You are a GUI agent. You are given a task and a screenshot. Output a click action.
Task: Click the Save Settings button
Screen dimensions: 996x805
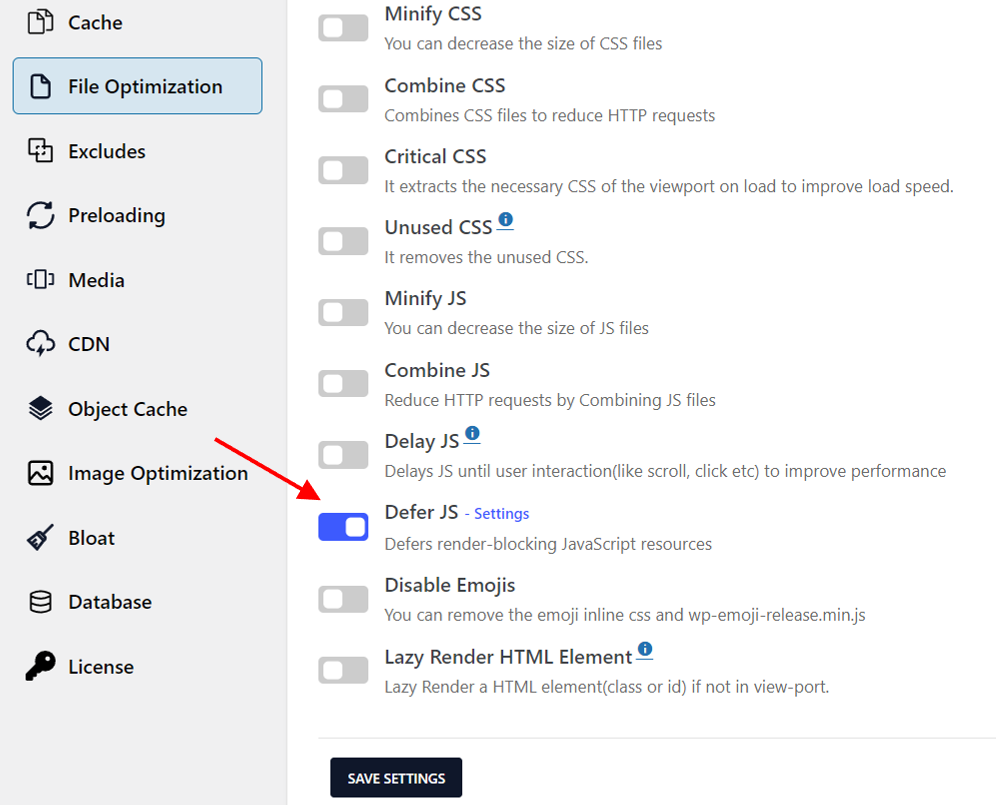[396, 778]
